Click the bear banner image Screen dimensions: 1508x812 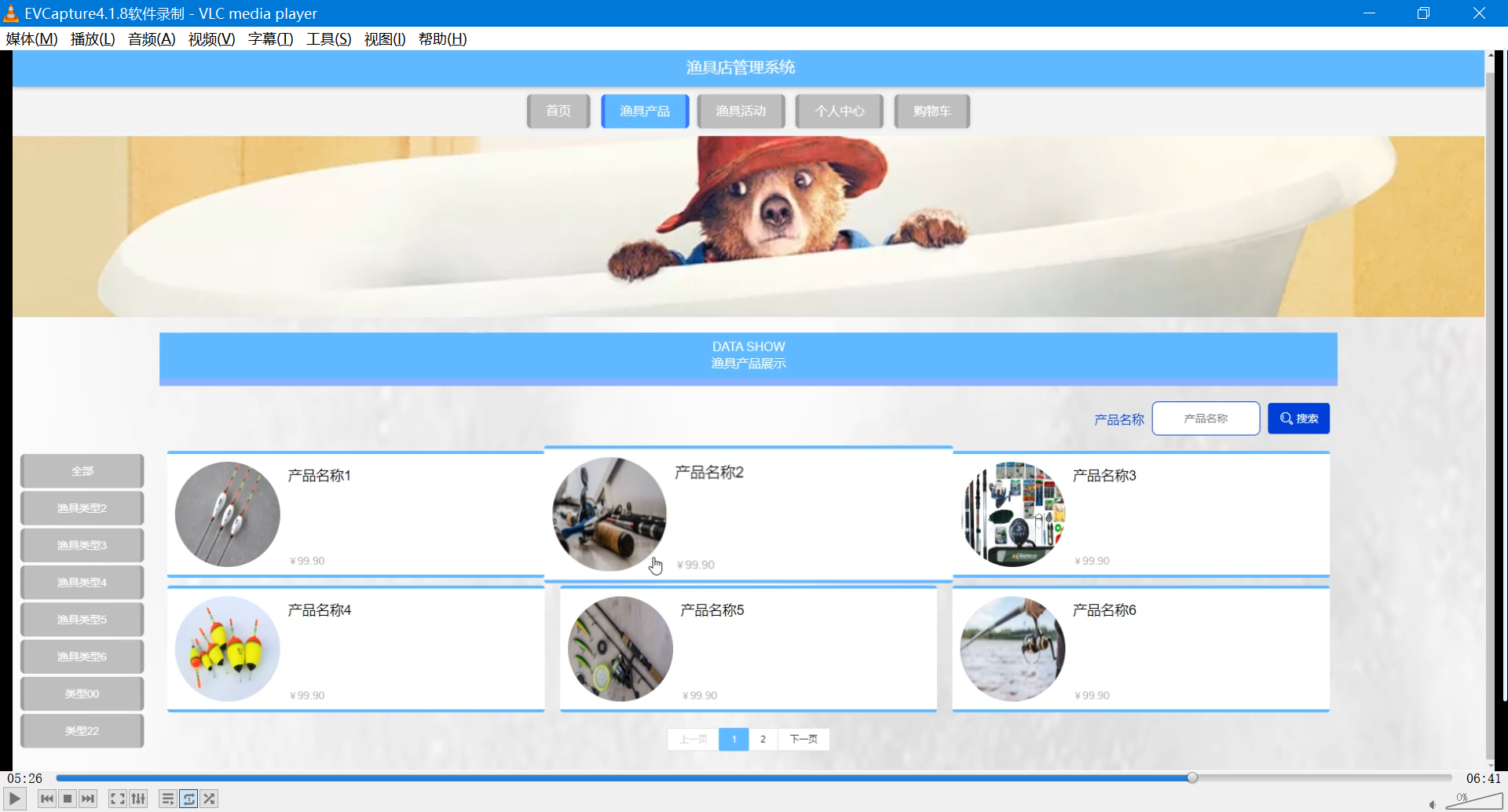749,226
